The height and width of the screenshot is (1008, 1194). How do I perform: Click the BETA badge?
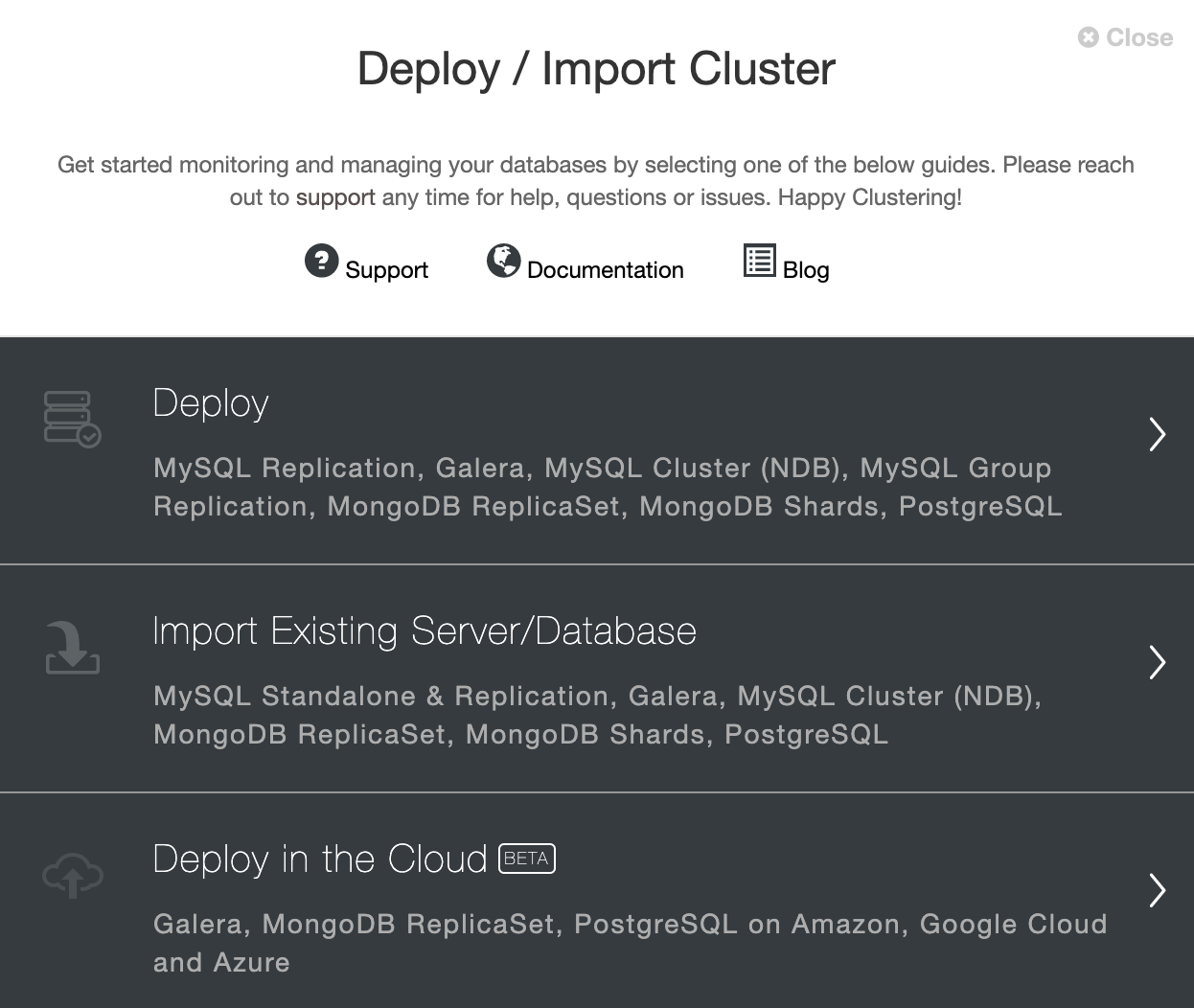[x=527, y=859]
